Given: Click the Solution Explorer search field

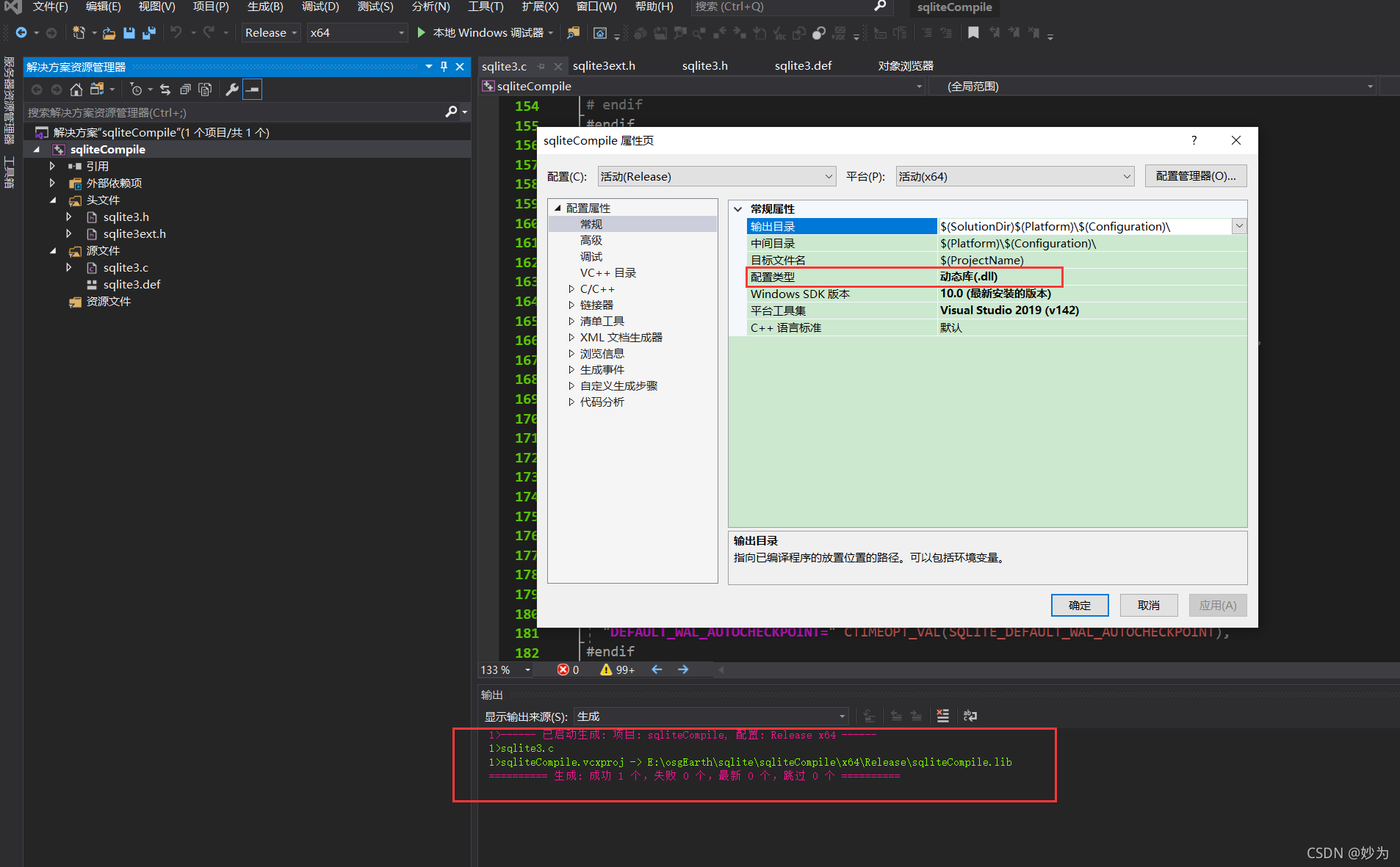Looking at the screenshot, I should tap(235, 112).
